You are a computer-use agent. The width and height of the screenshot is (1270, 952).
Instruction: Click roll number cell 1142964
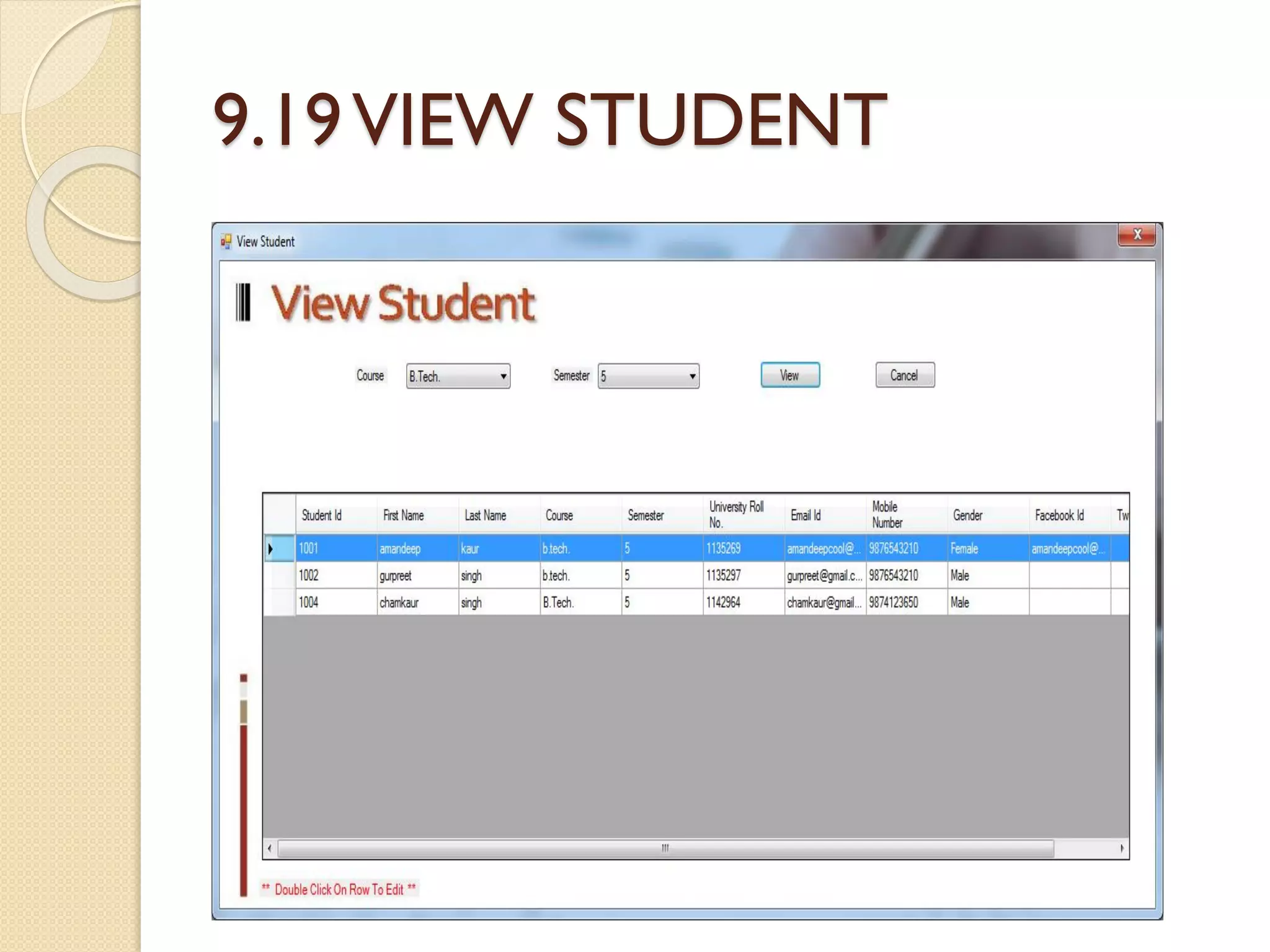(x=744, y=602)
